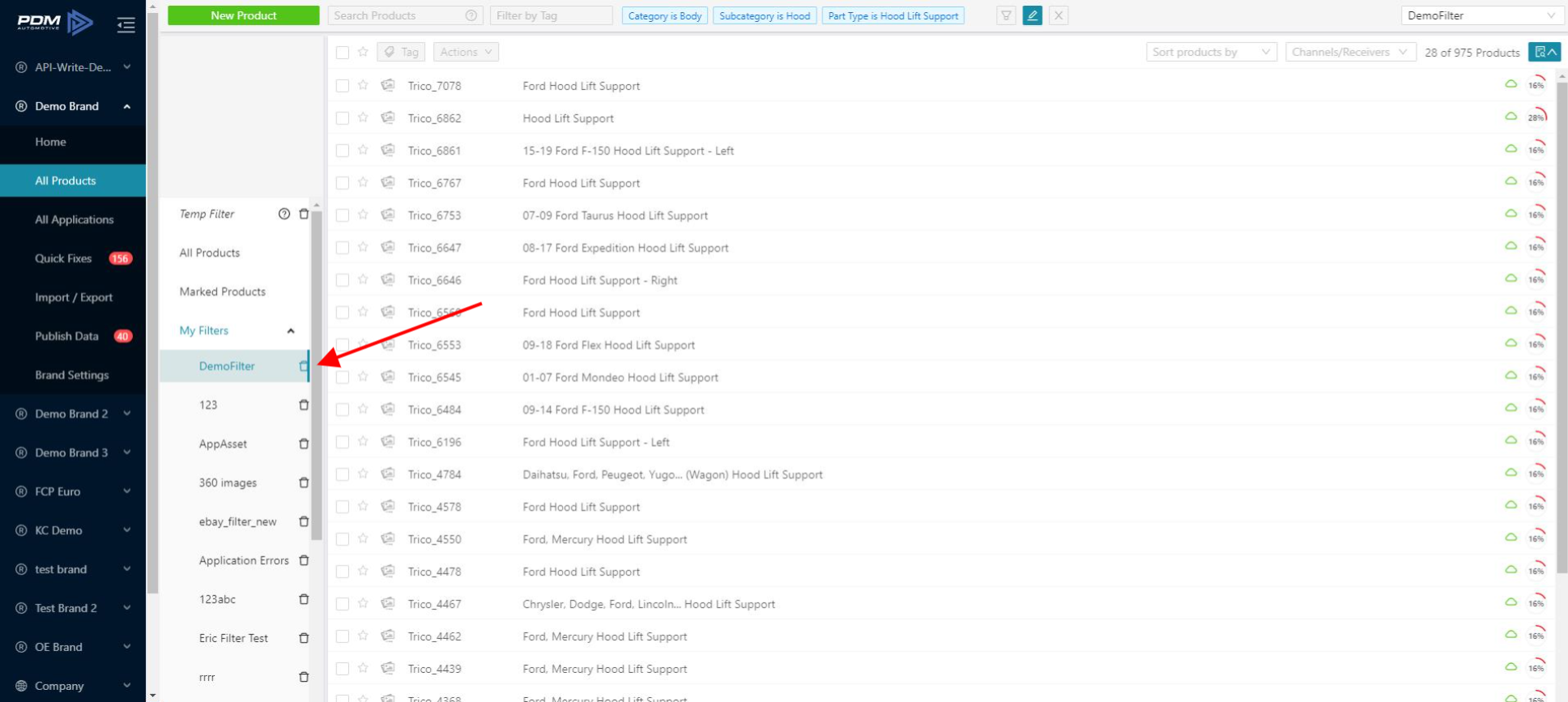Open the Actions dropdown

coord(466,52)
